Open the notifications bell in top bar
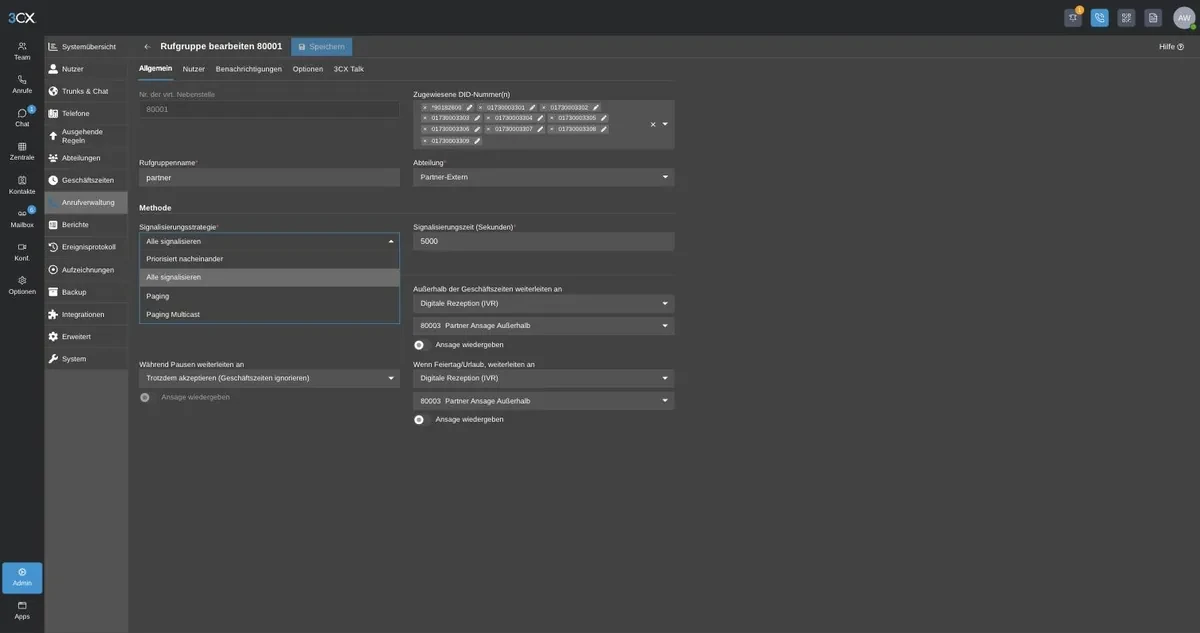The width and height of the screenshot is (1200, 633). tap(1073, 17)
